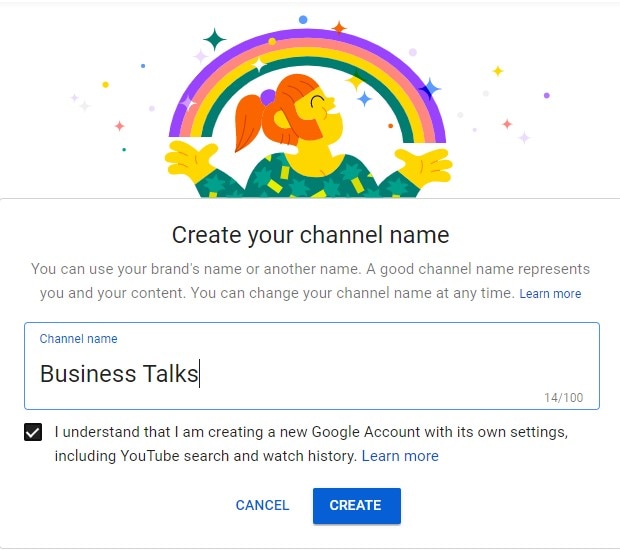This screenshot has width=620, height=550.
Task: Click the CREATE button
Action: [357, 506]
